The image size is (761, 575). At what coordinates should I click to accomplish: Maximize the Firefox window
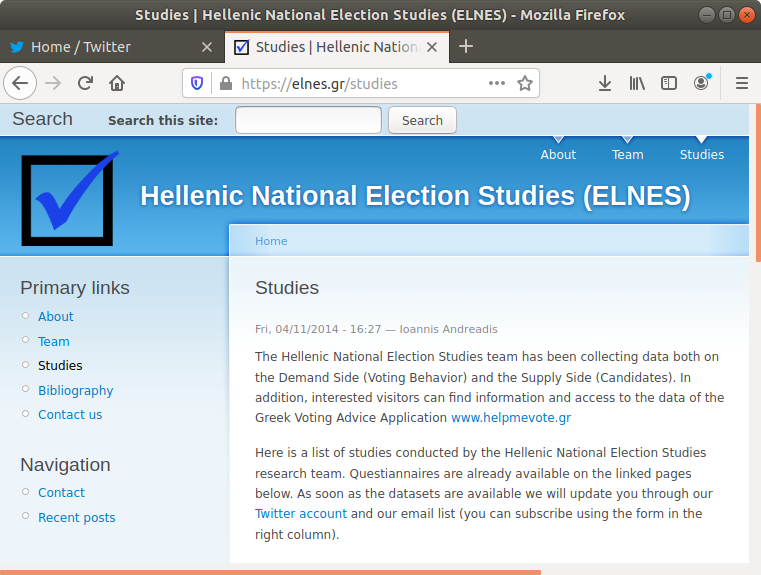pyautogui.click(x=727, y=15)
